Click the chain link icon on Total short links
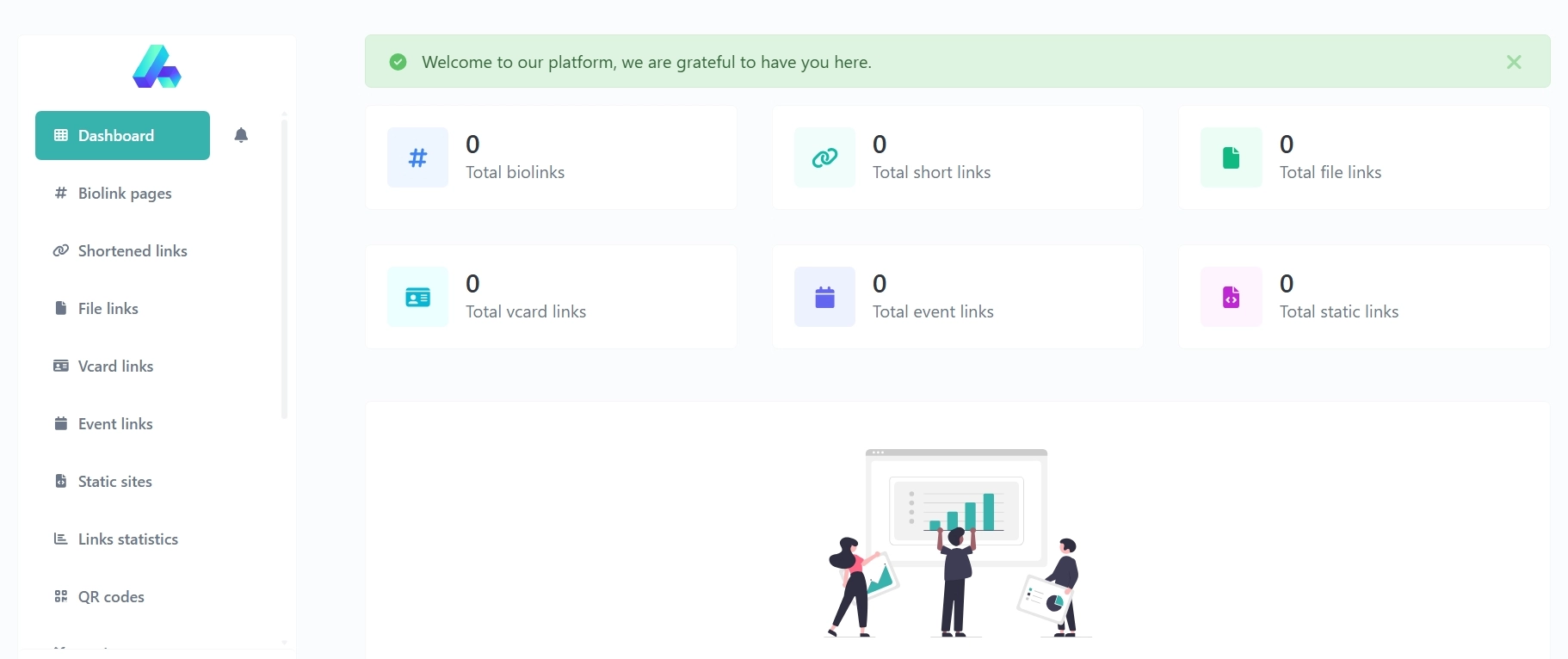The width and height of the screenshot is (1568, 659). (824, 157)
